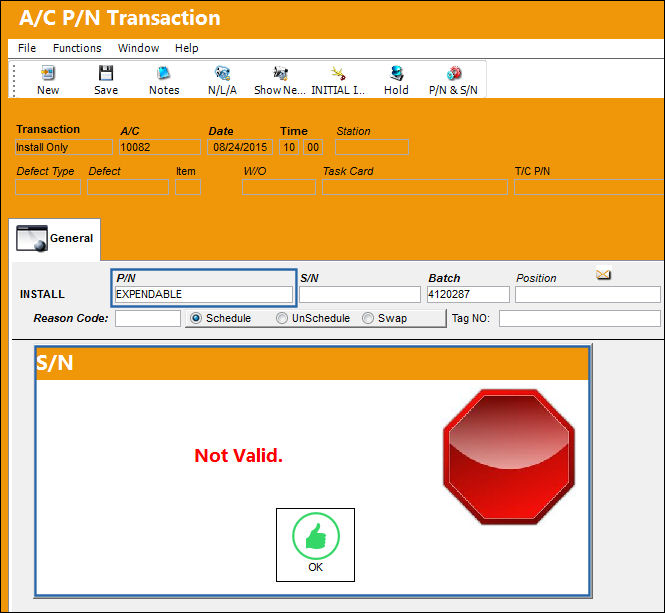The image size is (665, 613).
Task: Click the Reason Code input field
Action: tap(148, 319)
